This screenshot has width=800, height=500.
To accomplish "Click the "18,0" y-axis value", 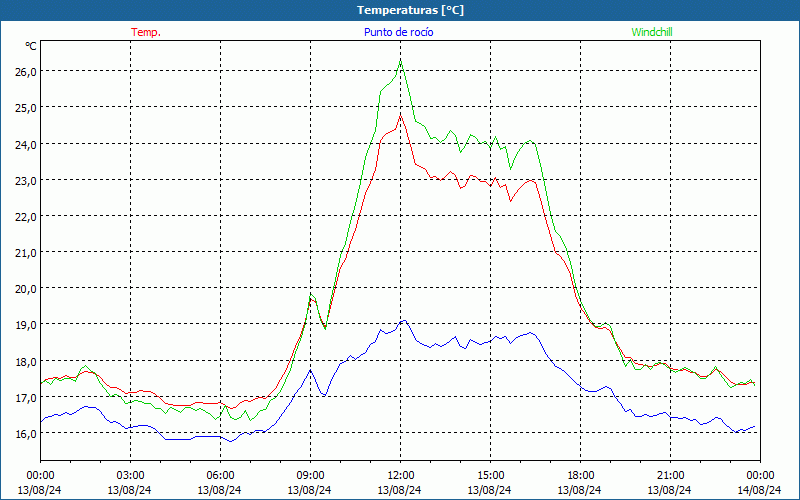I will [26, 361].
